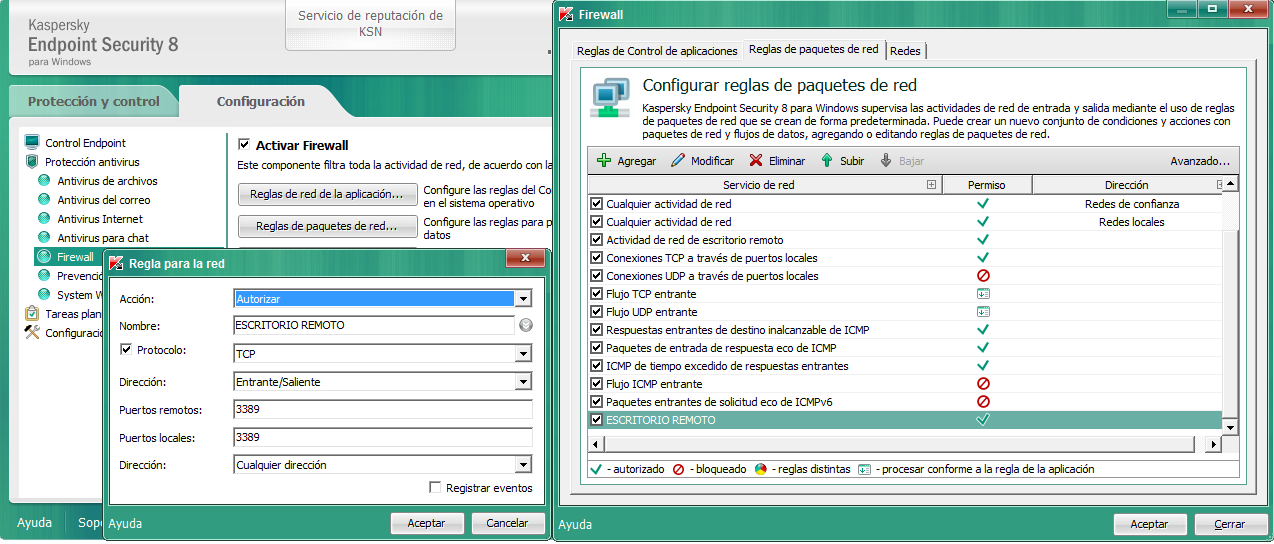Enable the Registrar eventos checkbox

tap(435, 488)
